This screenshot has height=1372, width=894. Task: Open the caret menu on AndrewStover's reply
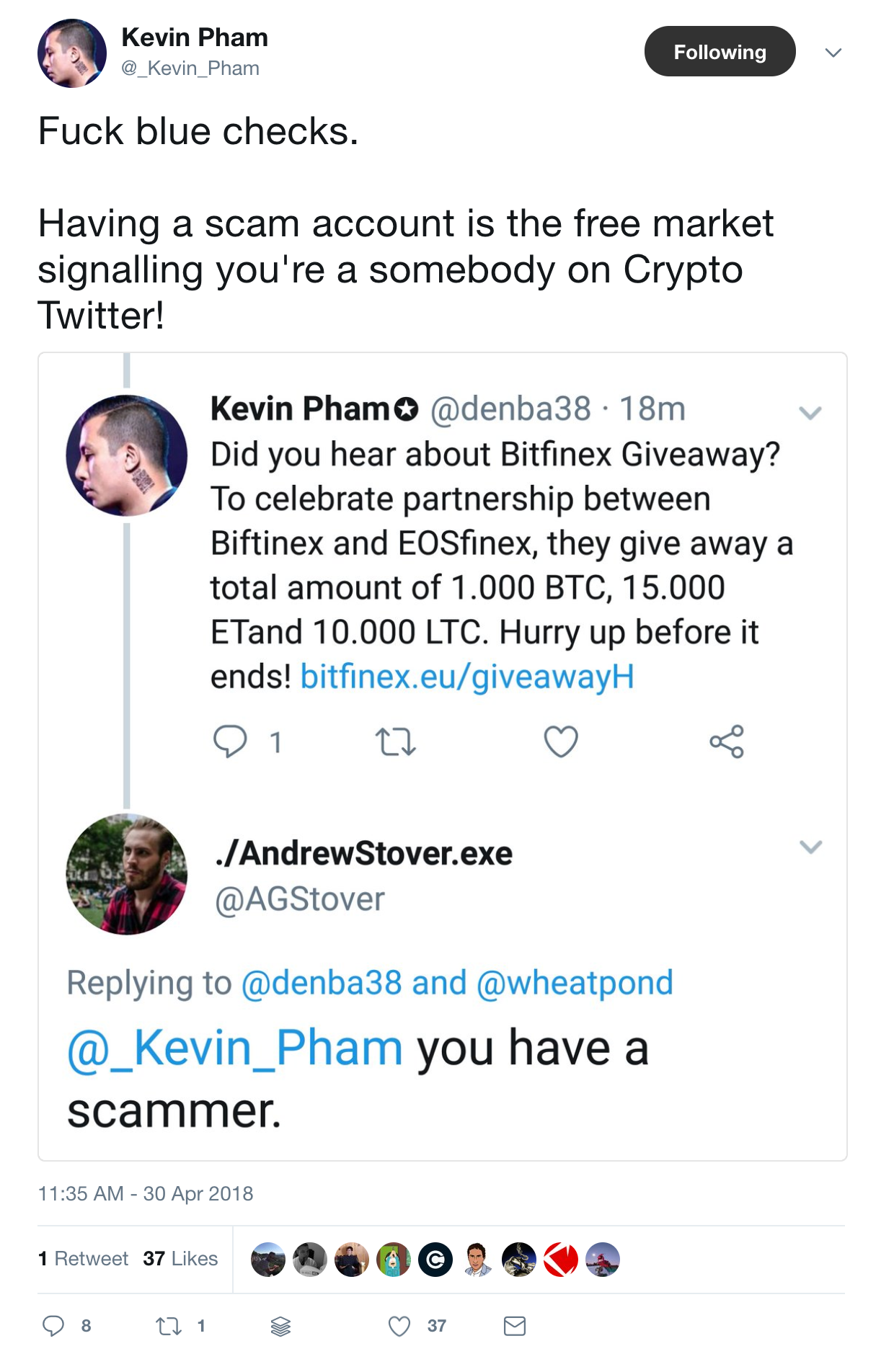coord(812,847)
